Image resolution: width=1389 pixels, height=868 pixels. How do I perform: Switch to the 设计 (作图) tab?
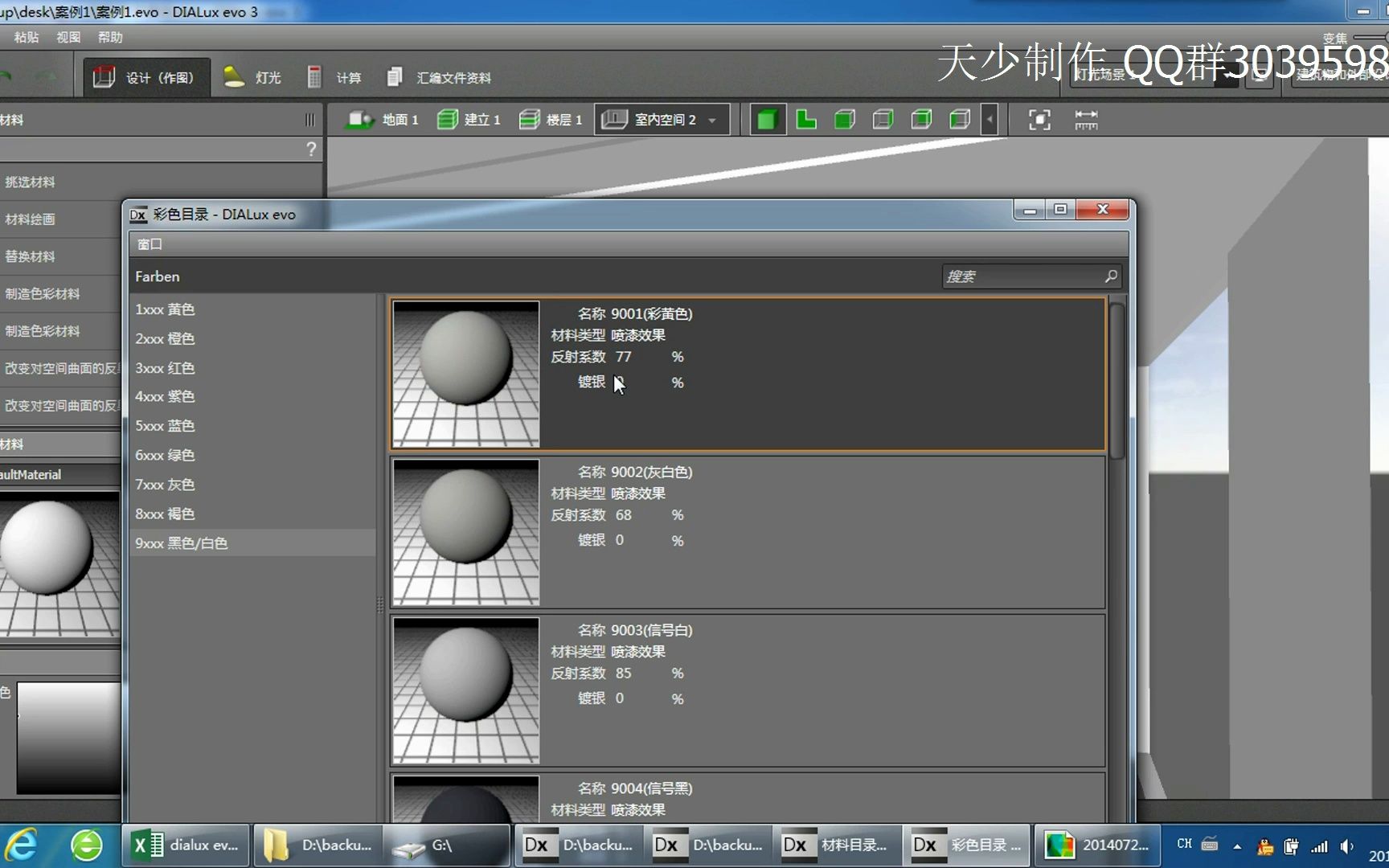pyautogui.click(x=145, y=78)
